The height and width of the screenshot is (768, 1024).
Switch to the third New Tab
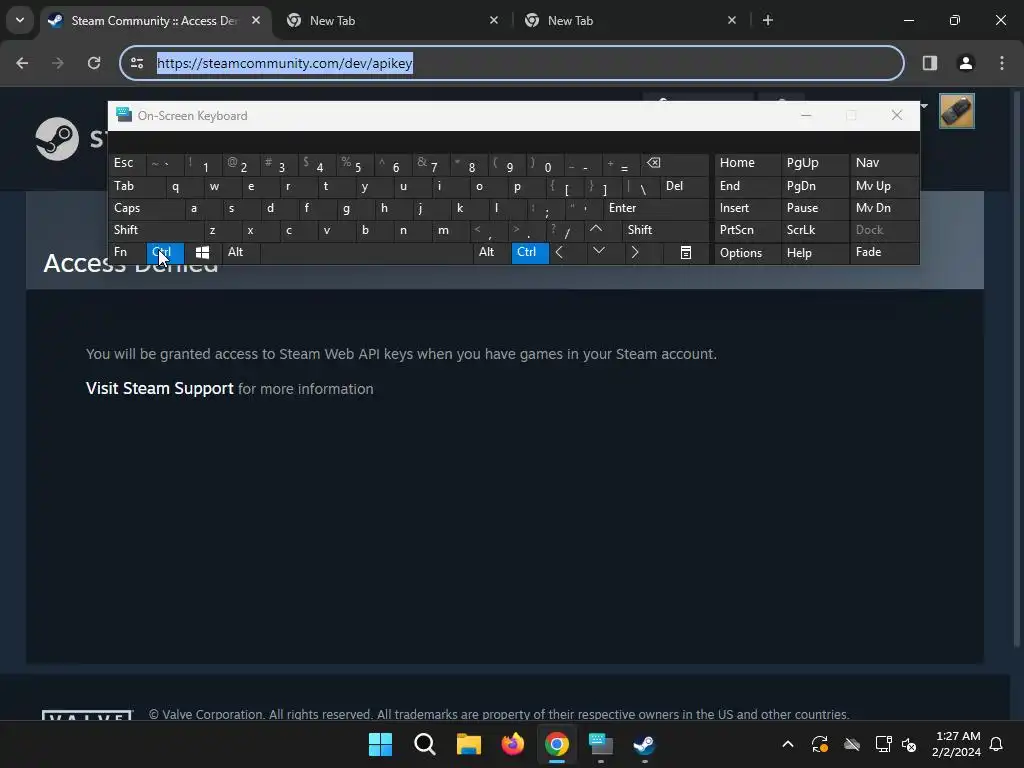(x=630, y=21)
